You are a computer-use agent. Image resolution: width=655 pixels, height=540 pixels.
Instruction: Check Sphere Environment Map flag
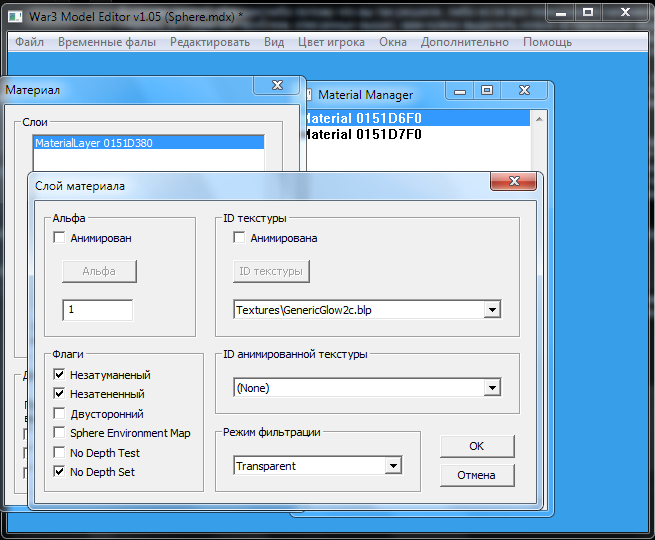pyautogui.click(x=59, y=433)
